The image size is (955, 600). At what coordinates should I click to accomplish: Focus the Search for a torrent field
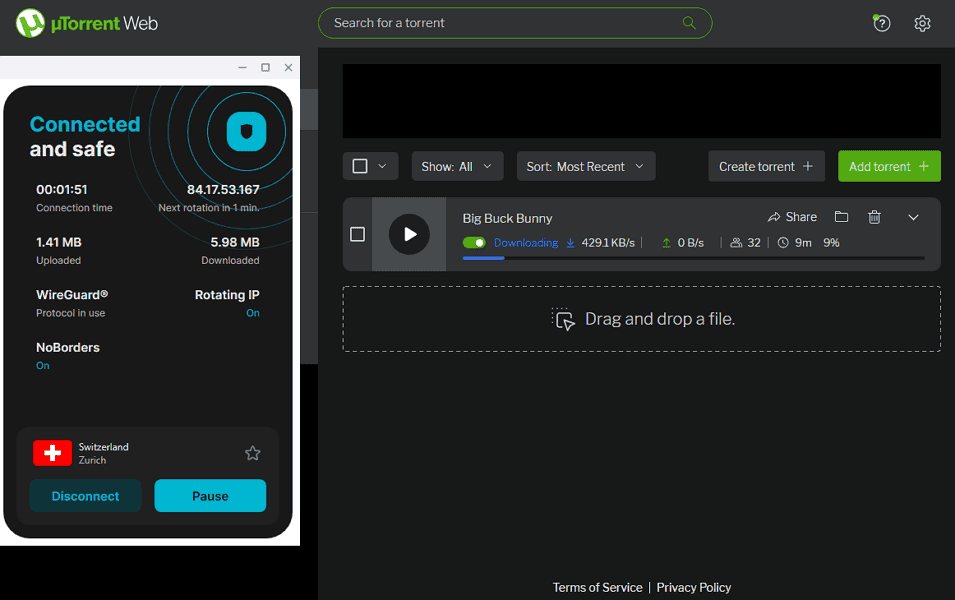pyautogui.click(x=515, y=23)
